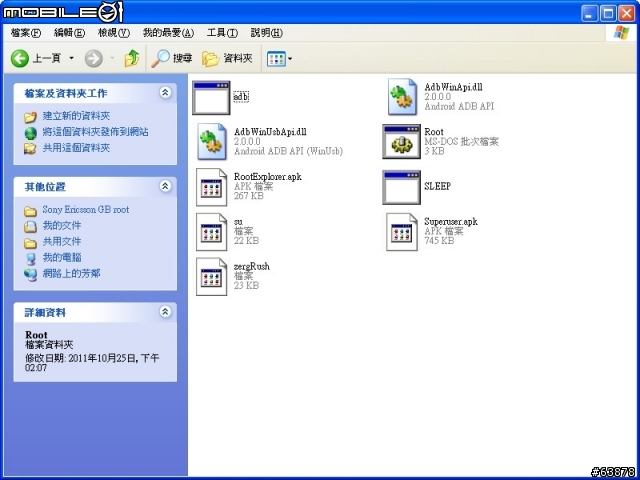
Task: Click the SLEEP file name
Action: point(437,187)
